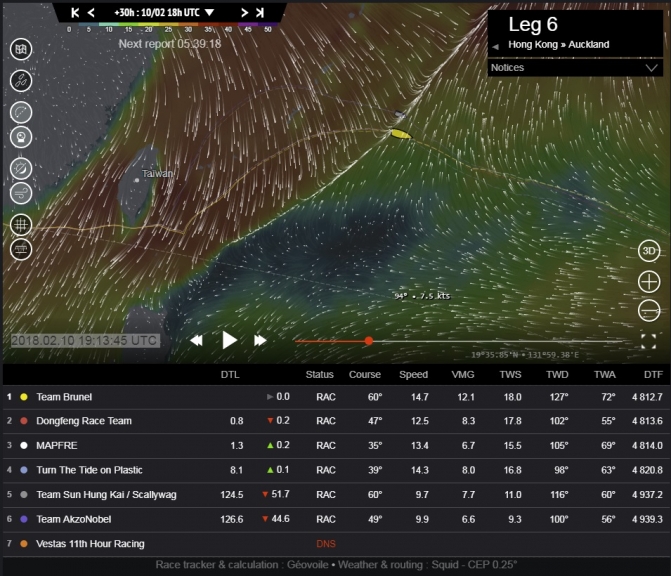This screenshot has height=576, width=671.
Task: Toggle the great-circle route arc icon
Action: click(x=21, y=113)
